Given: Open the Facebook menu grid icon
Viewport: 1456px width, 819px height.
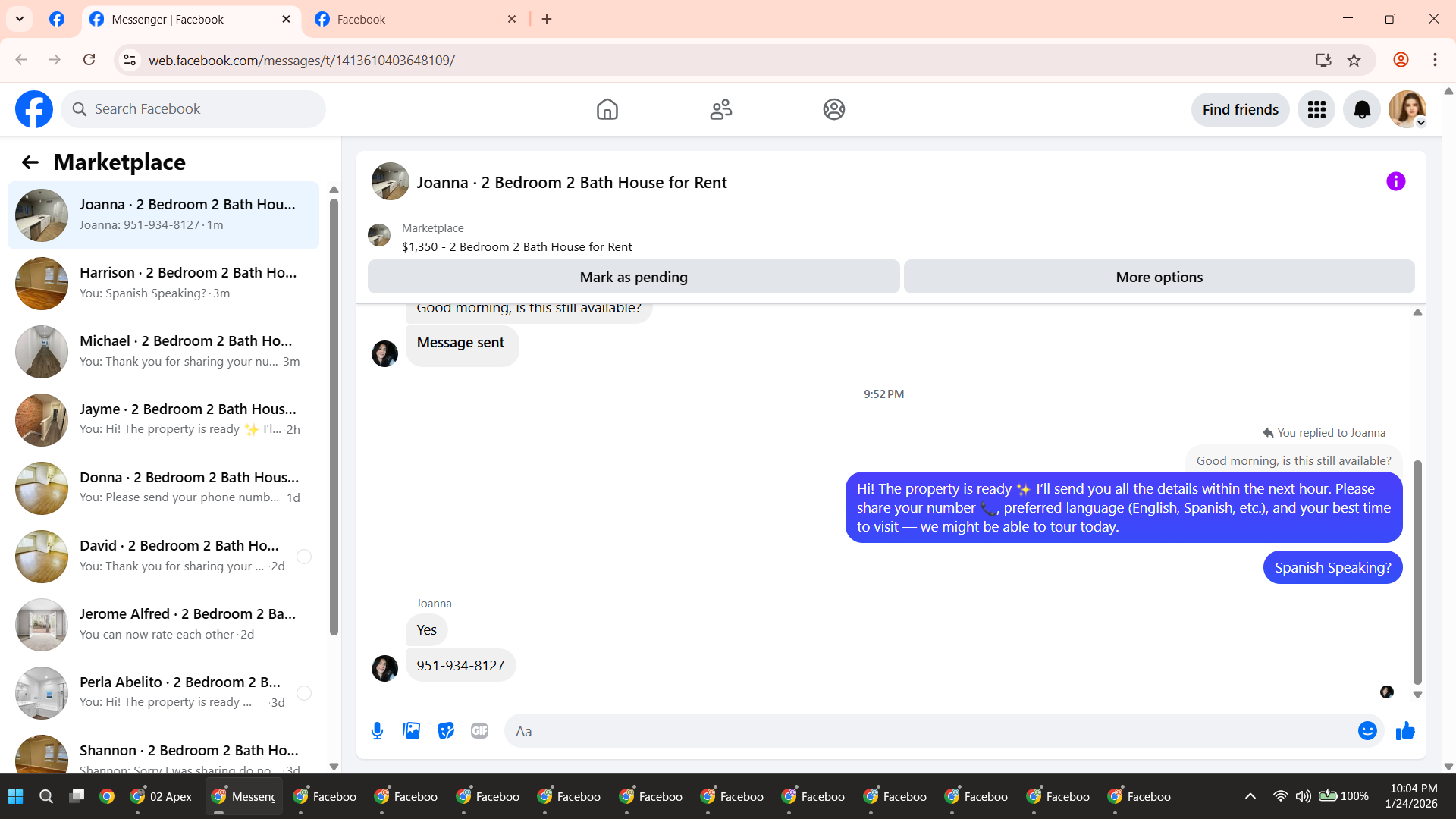Looking at the screenshot, I should [1316, 110].
